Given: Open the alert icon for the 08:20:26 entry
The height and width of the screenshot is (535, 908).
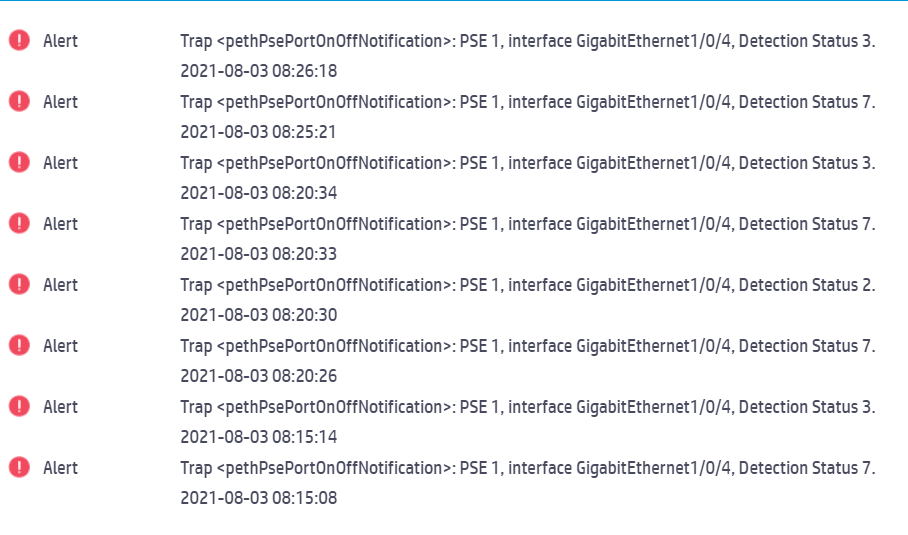Looking at the screenshot, I should point(19,346).
